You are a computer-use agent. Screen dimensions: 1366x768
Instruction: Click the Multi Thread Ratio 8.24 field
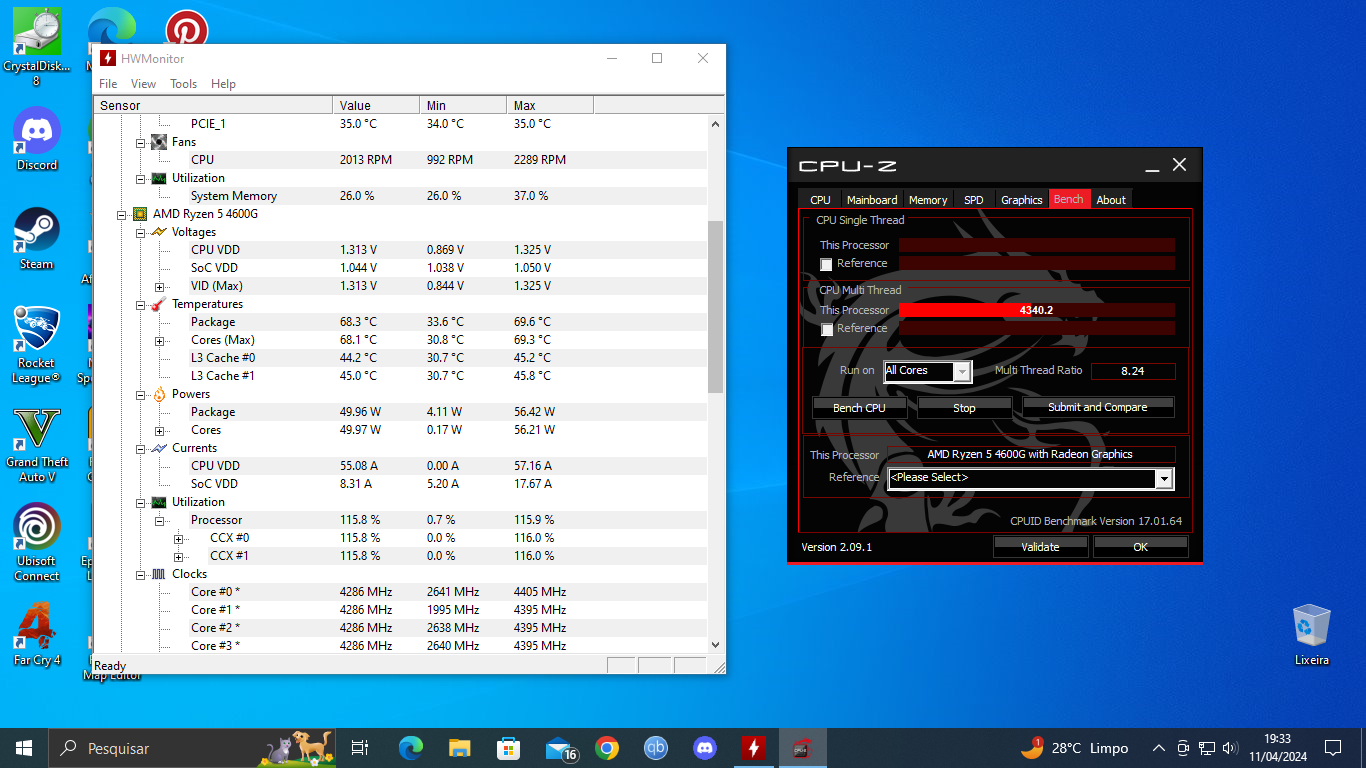click(x=1132, y=371)
